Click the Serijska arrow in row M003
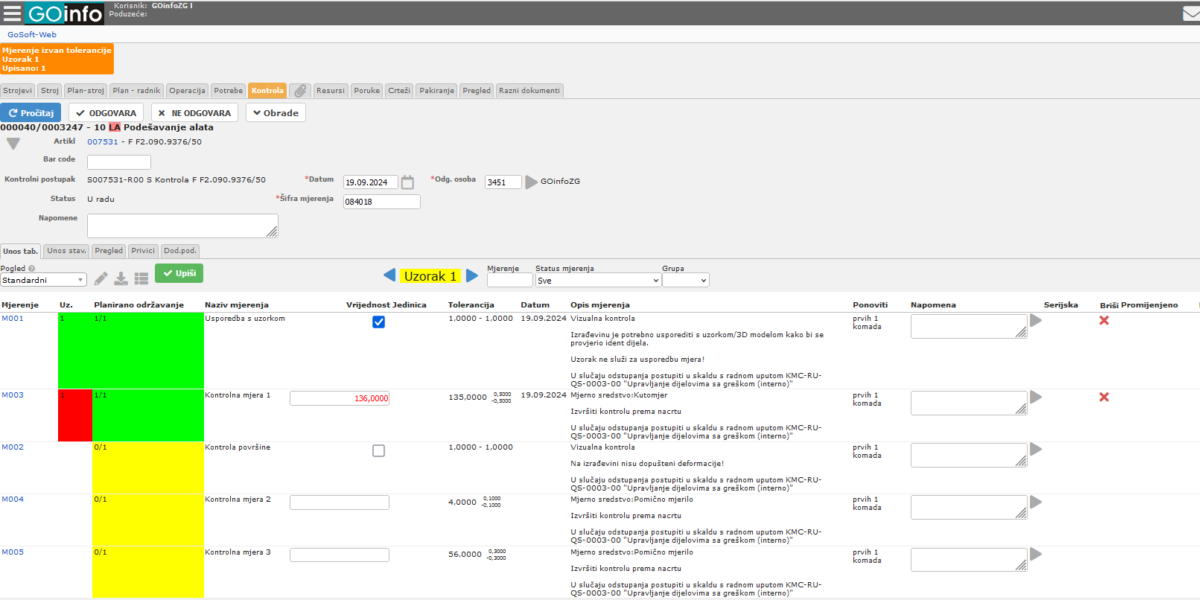Viewport: 1200px width, 600px height. coord(1036,397)
